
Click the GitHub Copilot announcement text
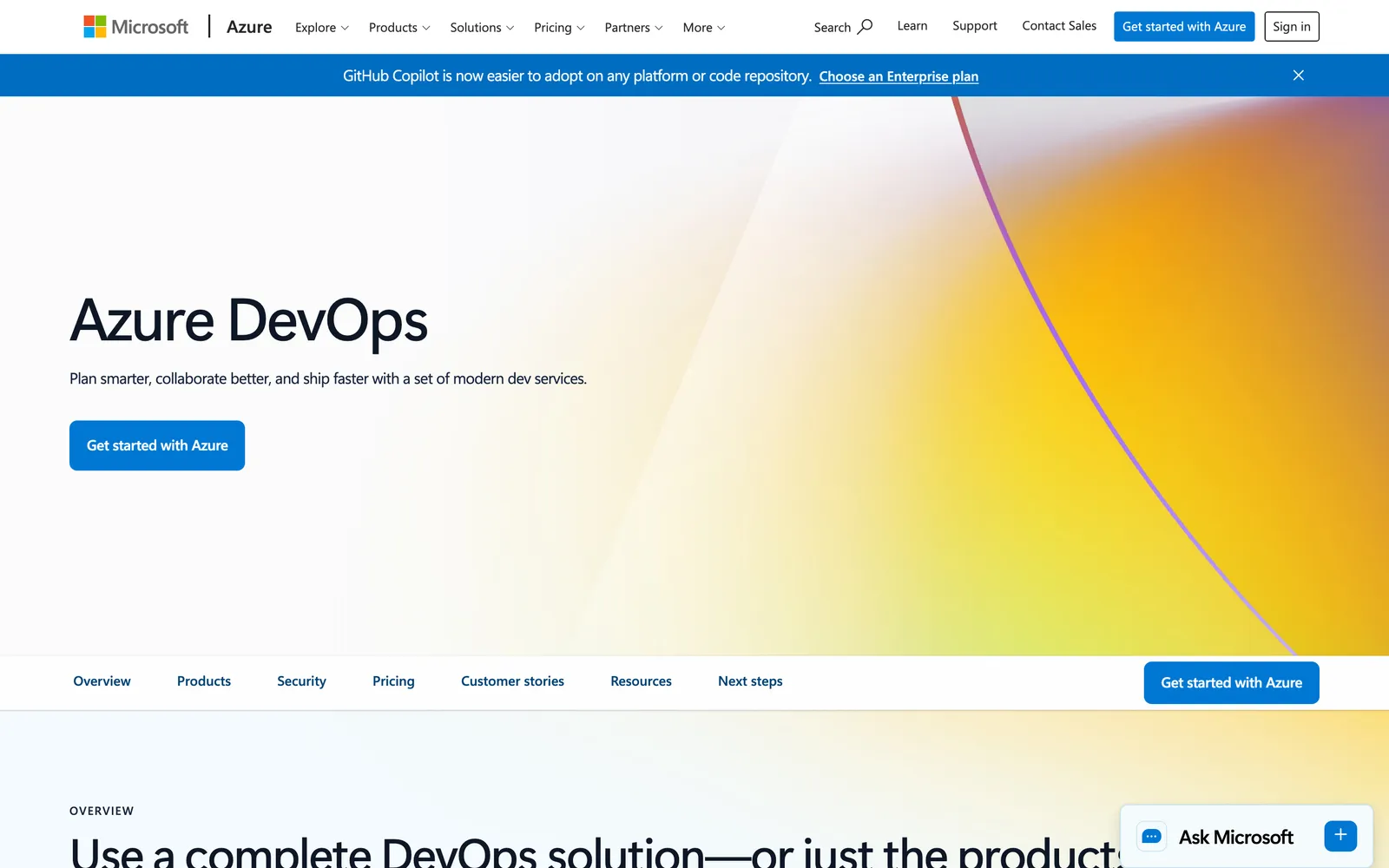[x=577, y=76]
